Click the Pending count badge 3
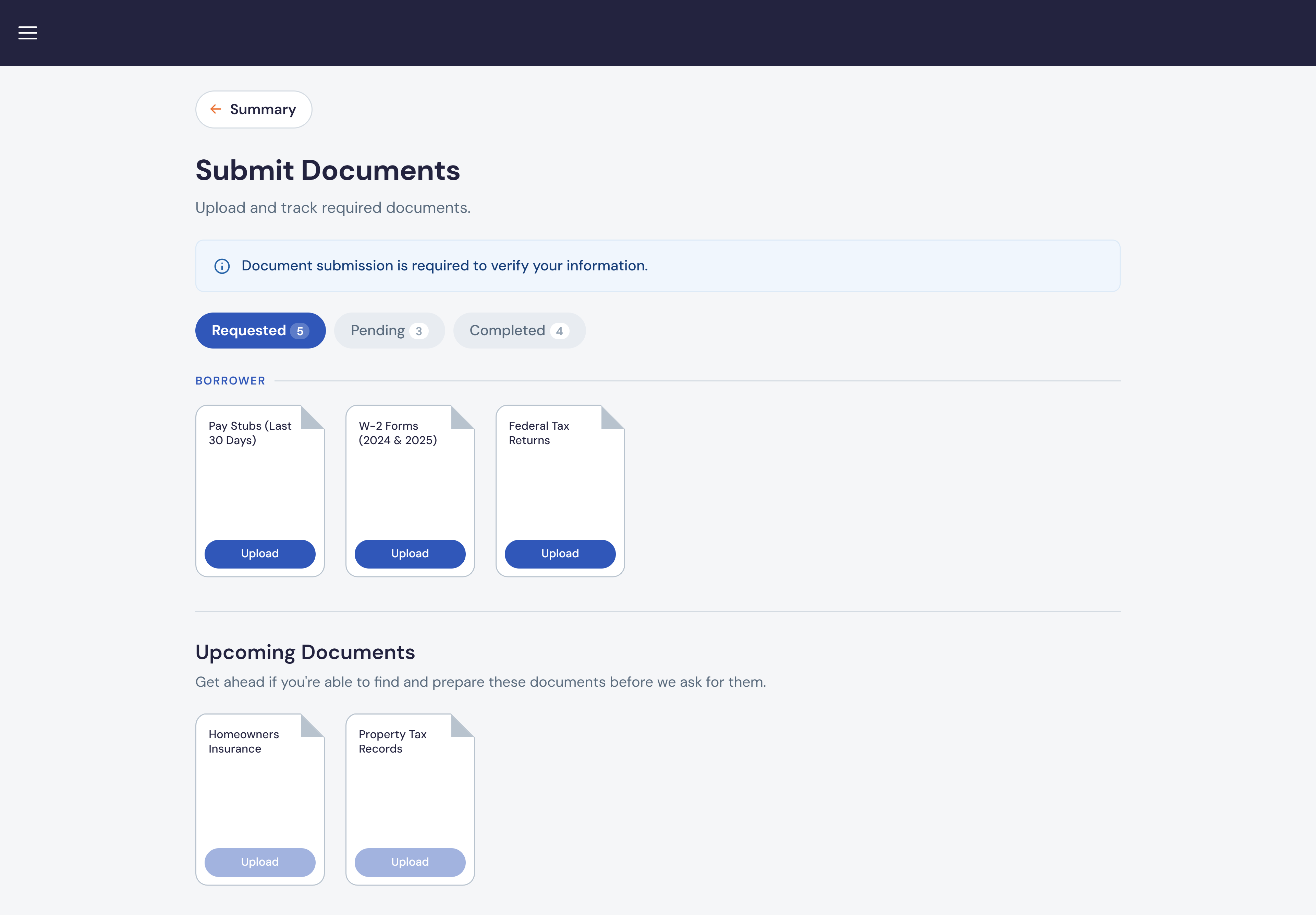1316x915 pixels. click(419, 331)
